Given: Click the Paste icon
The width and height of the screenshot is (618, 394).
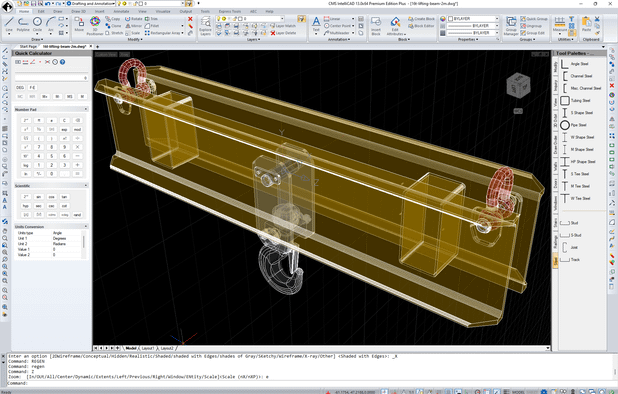Looking at the screenshot, I should (586, 24).
